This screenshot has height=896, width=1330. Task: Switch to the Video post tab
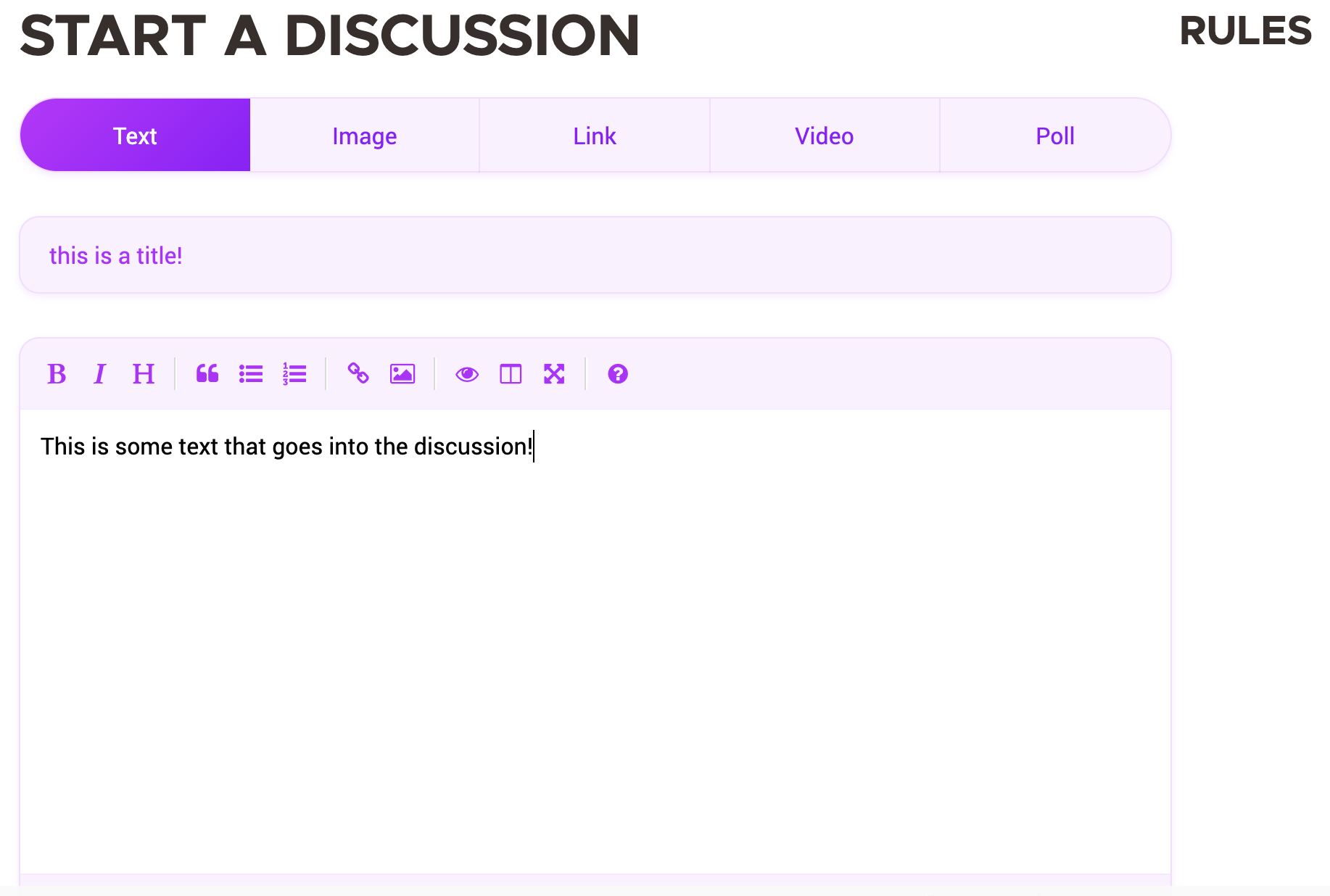825,136
